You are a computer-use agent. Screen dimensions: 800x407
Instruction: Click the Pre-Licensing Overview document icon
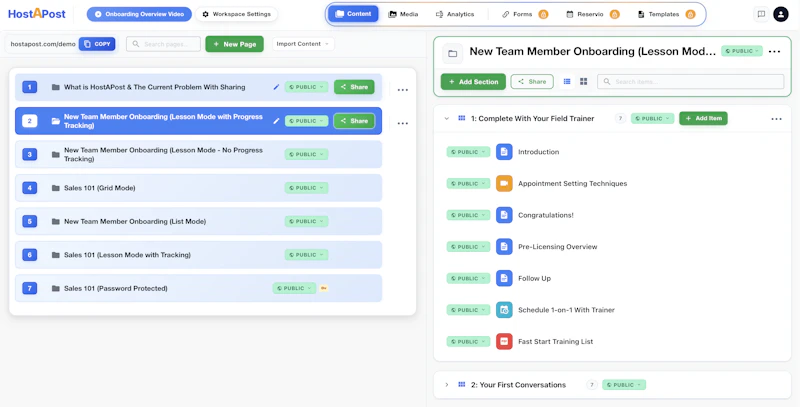(x=504, y=247)
